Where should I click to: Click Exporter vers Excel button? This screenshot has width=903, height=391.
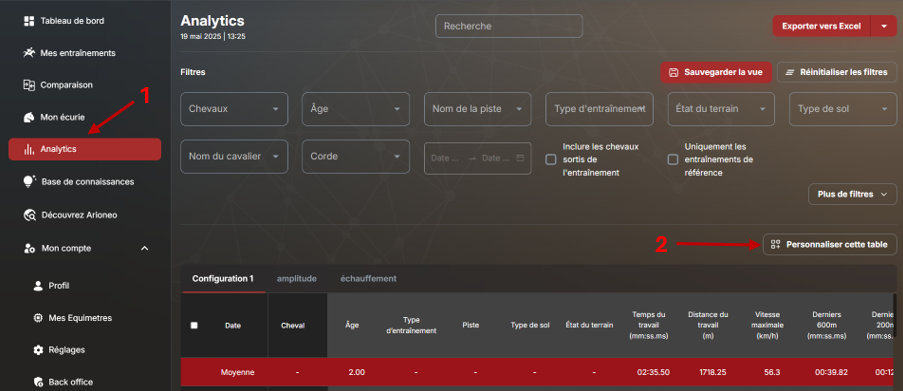point(822,26)
